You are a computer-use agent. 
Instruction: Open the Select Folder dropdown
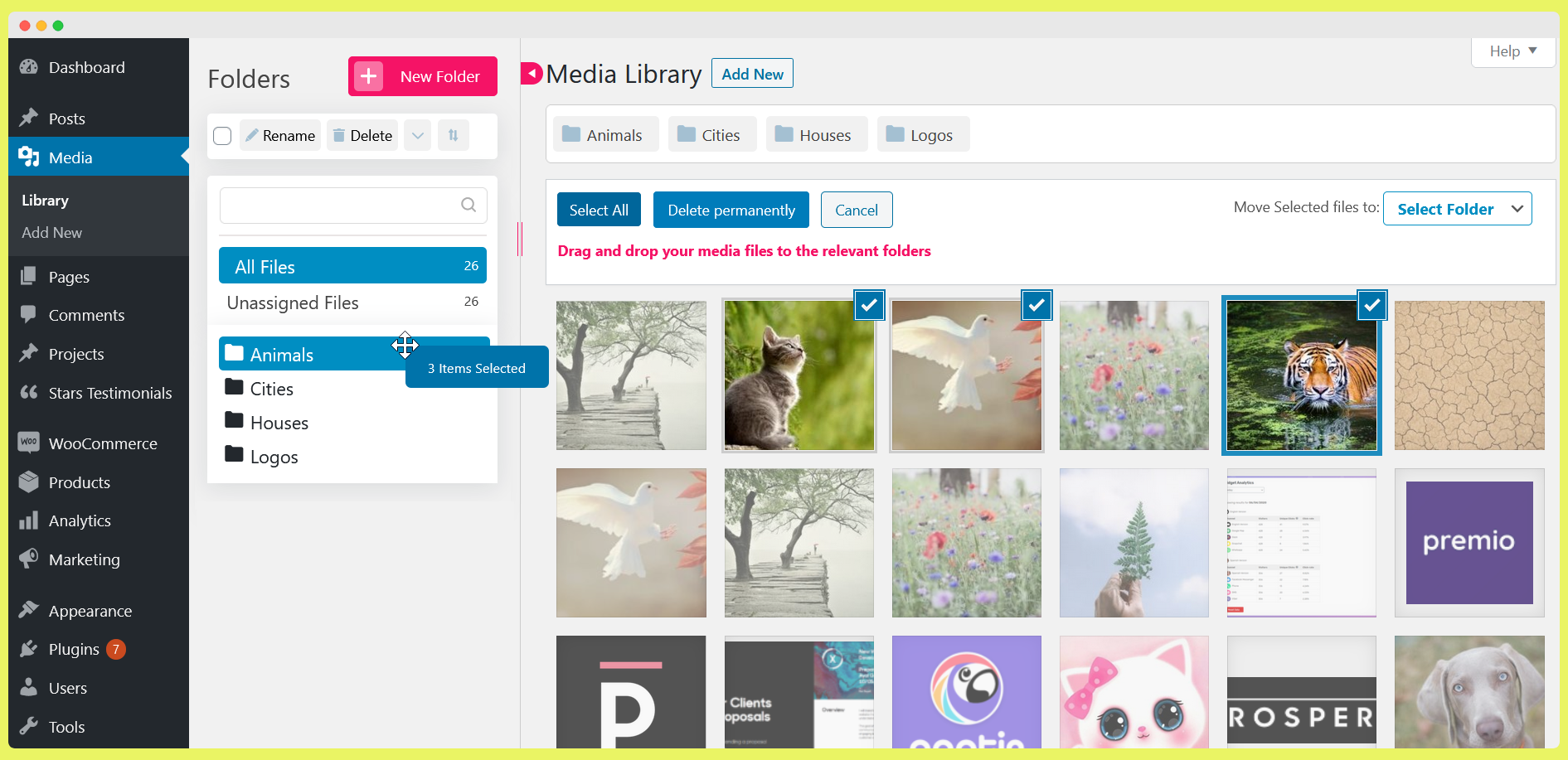[x=1457, y=208]
